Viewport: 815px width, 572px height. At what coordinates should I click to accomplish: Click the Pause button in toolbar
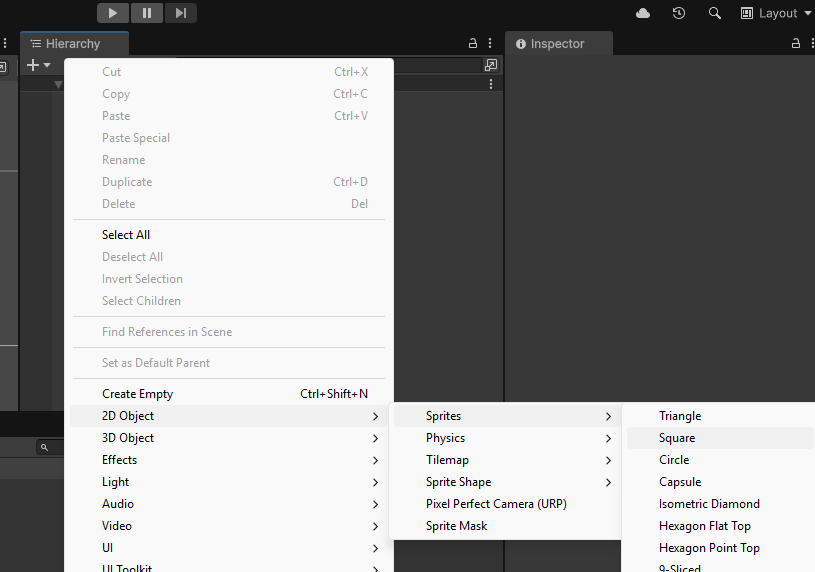pyautogui.click(x=147, y=13)
